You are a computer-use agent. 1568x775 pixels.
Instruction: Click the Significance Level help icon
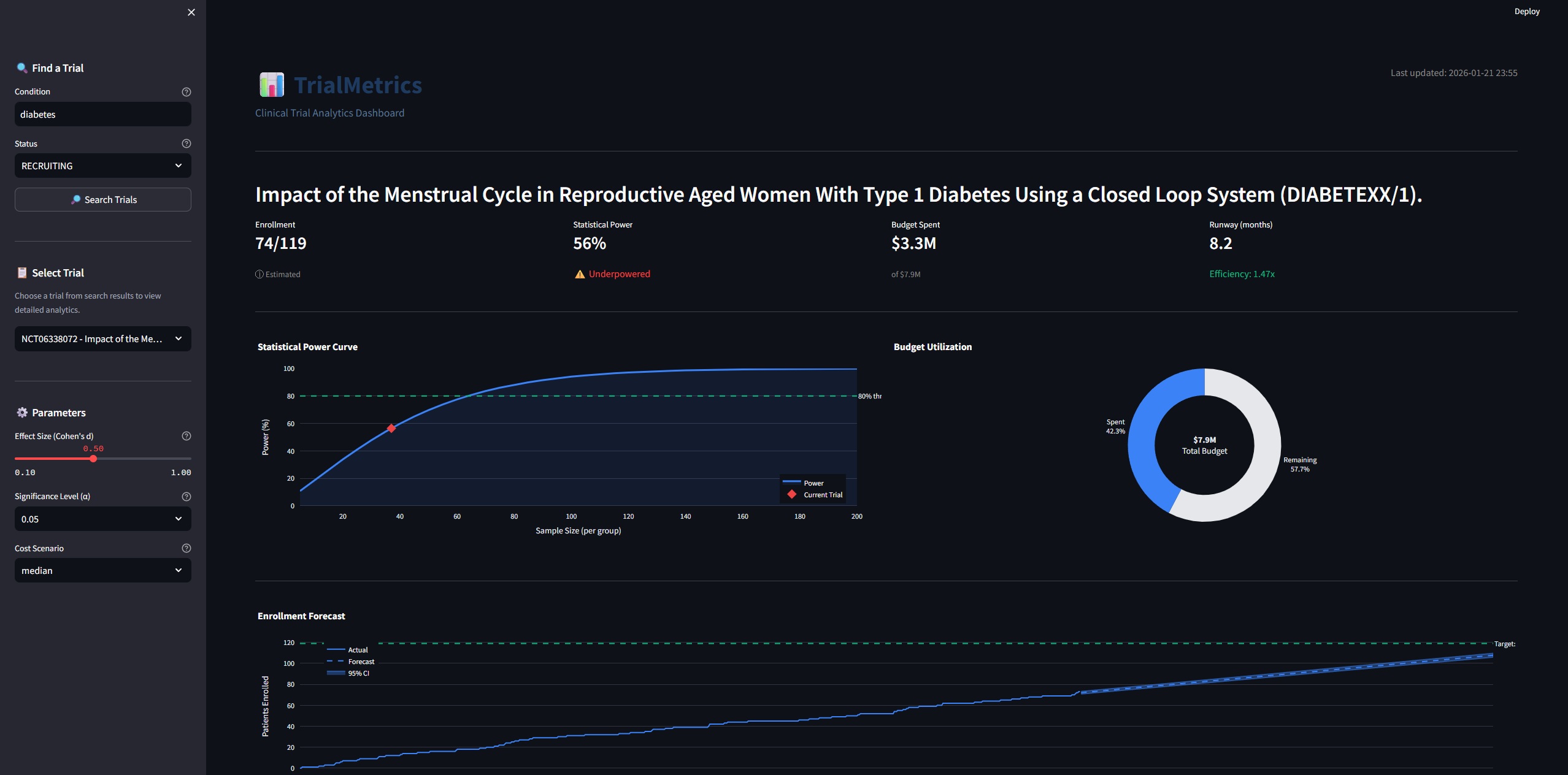(186, 497)
